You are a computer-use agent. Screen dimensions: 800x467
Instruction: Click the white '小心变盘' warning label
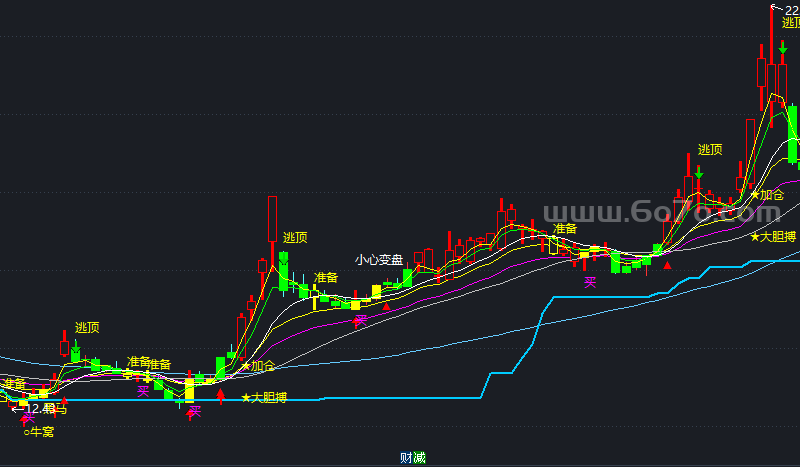pos(379,260)
